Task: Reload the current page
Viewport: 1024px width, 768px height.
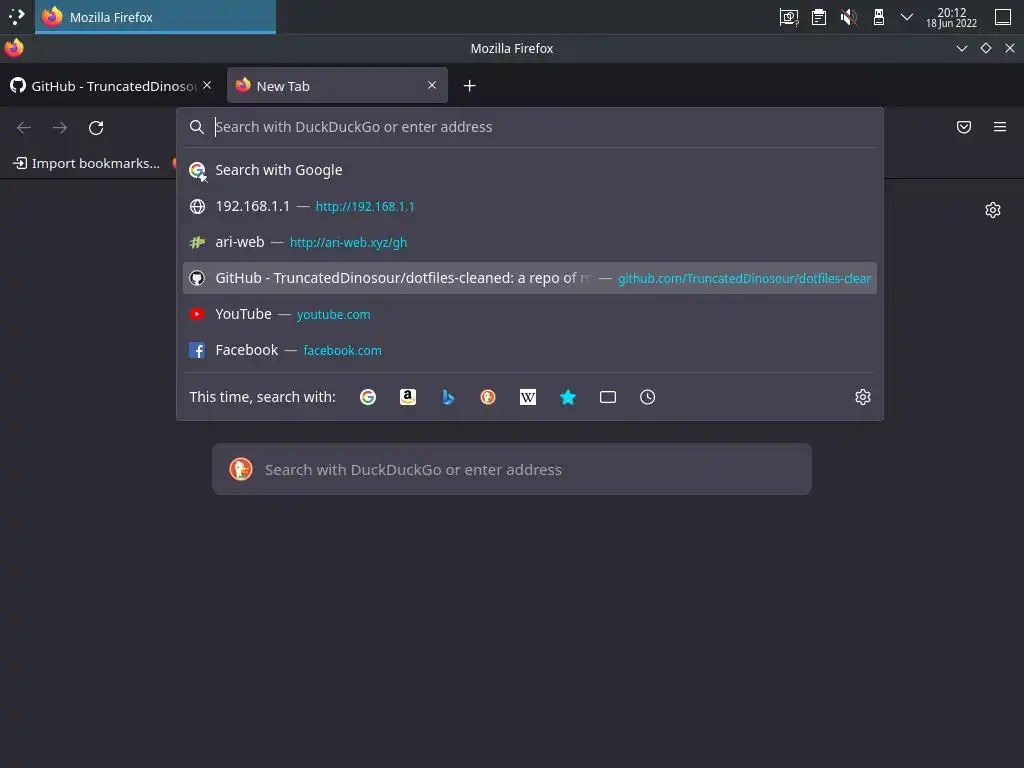Action: pyautogui.click(x=96, y=127)
